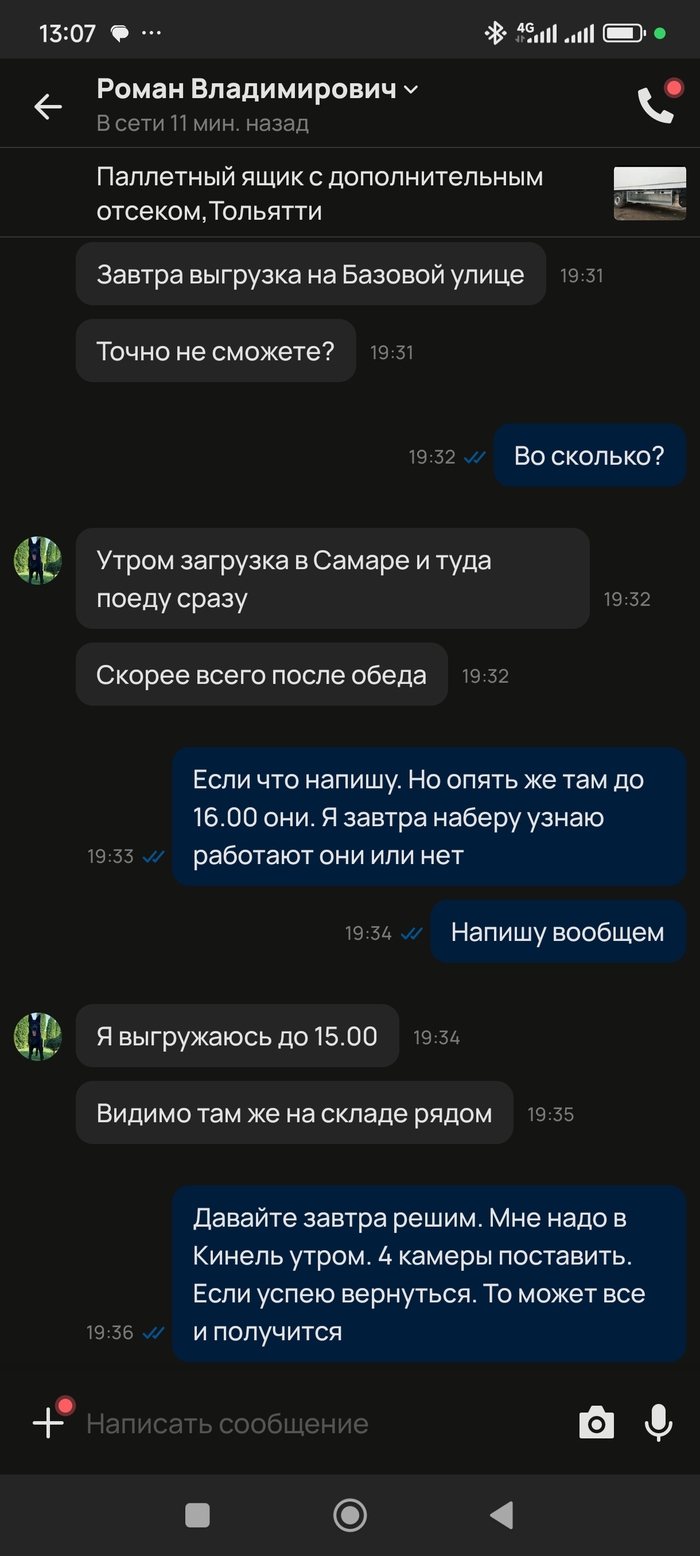Image resolution: width=700 pixels, height=1556 pixels.
Task: Tap message Завтра выгрузка на Базовой улице
Action: click(311, 274)
